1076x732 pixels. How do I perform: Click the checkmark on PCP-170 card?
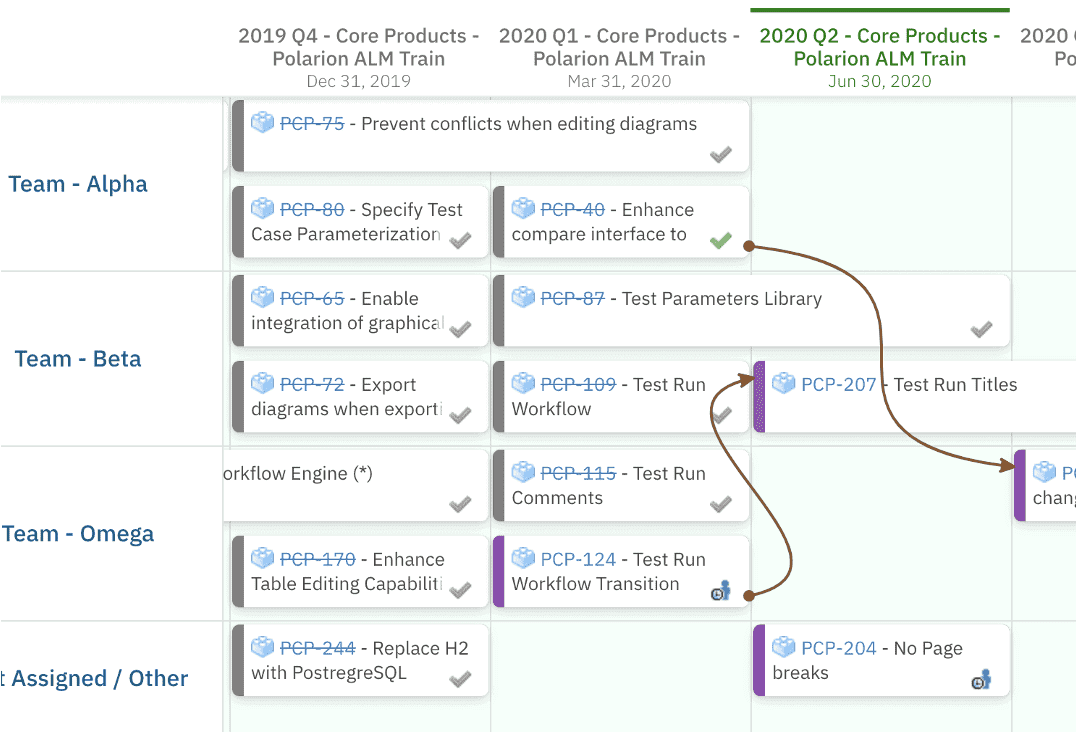click(x=460, y=590)
